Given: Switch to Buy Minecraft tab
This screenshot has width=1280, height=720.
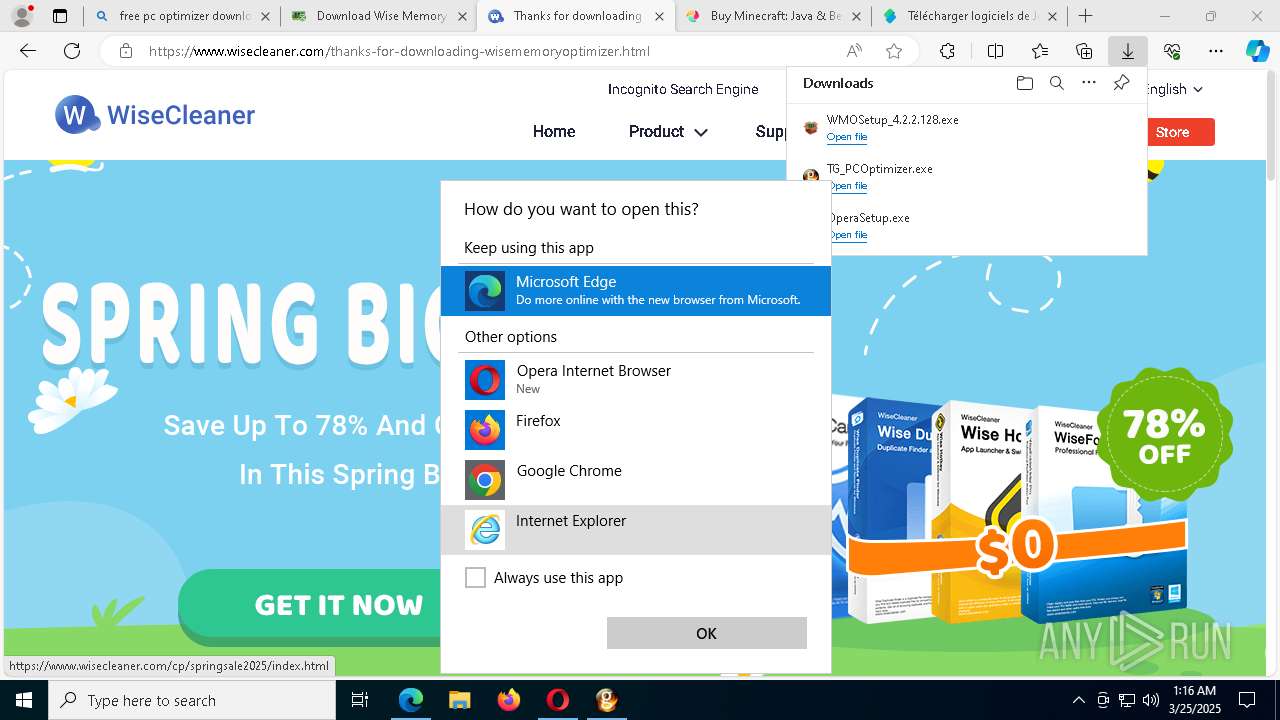Looking at the screenshot, I should [x=774, y=16].
